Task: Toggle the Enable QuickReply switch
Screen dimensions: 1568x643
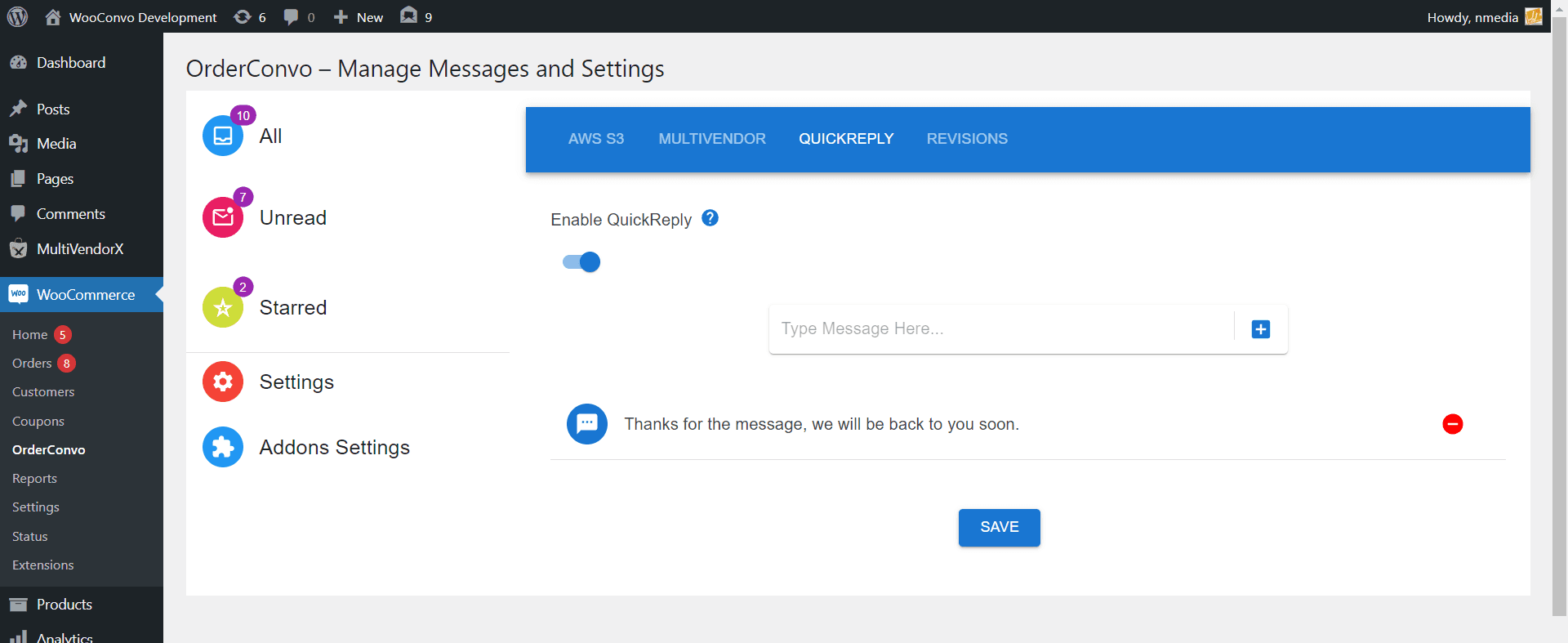Action: point(581,261)
